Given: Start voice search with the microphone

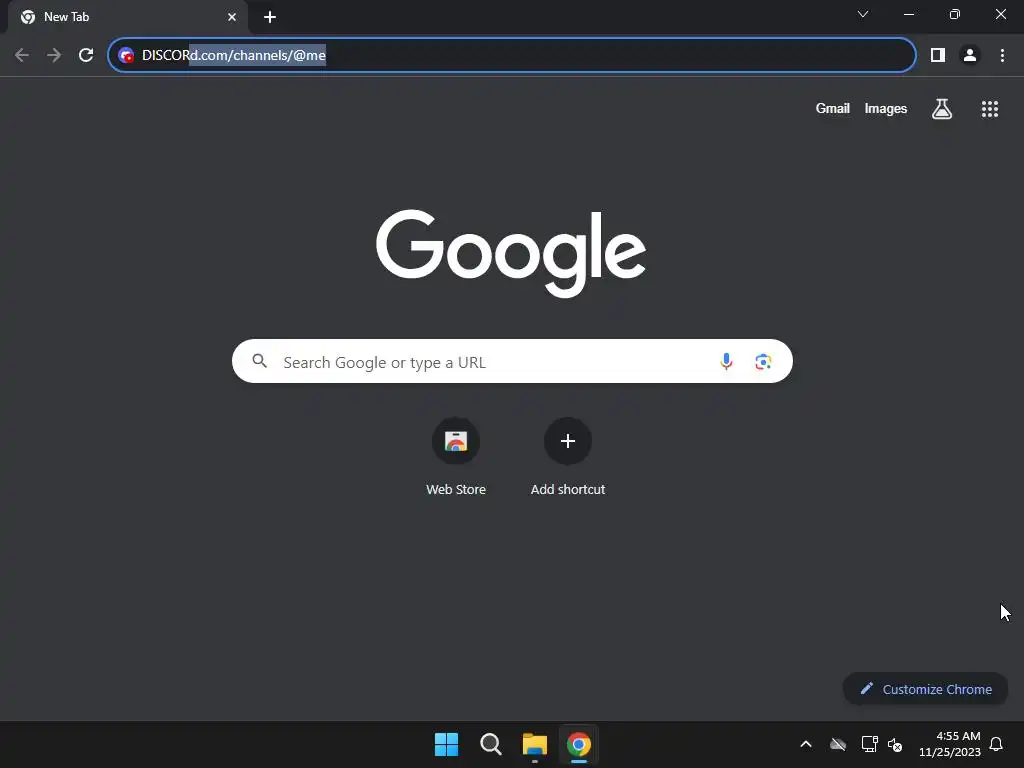Looking at the screenshot, I should point(726,361).
